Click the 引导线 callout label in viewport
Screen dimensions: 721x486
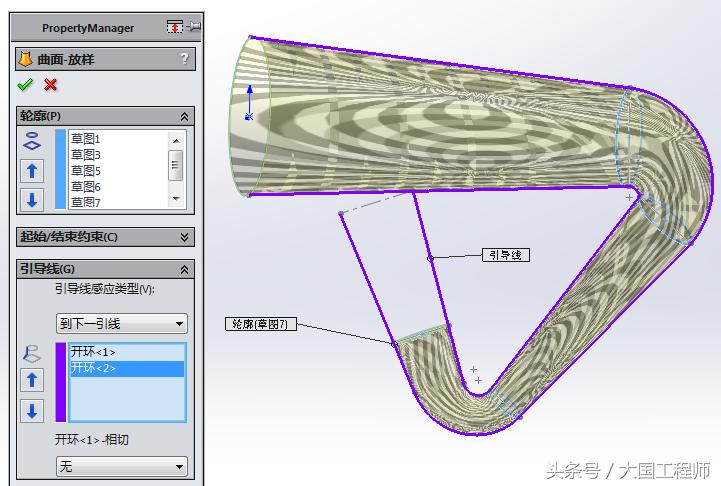coord(506,255)
